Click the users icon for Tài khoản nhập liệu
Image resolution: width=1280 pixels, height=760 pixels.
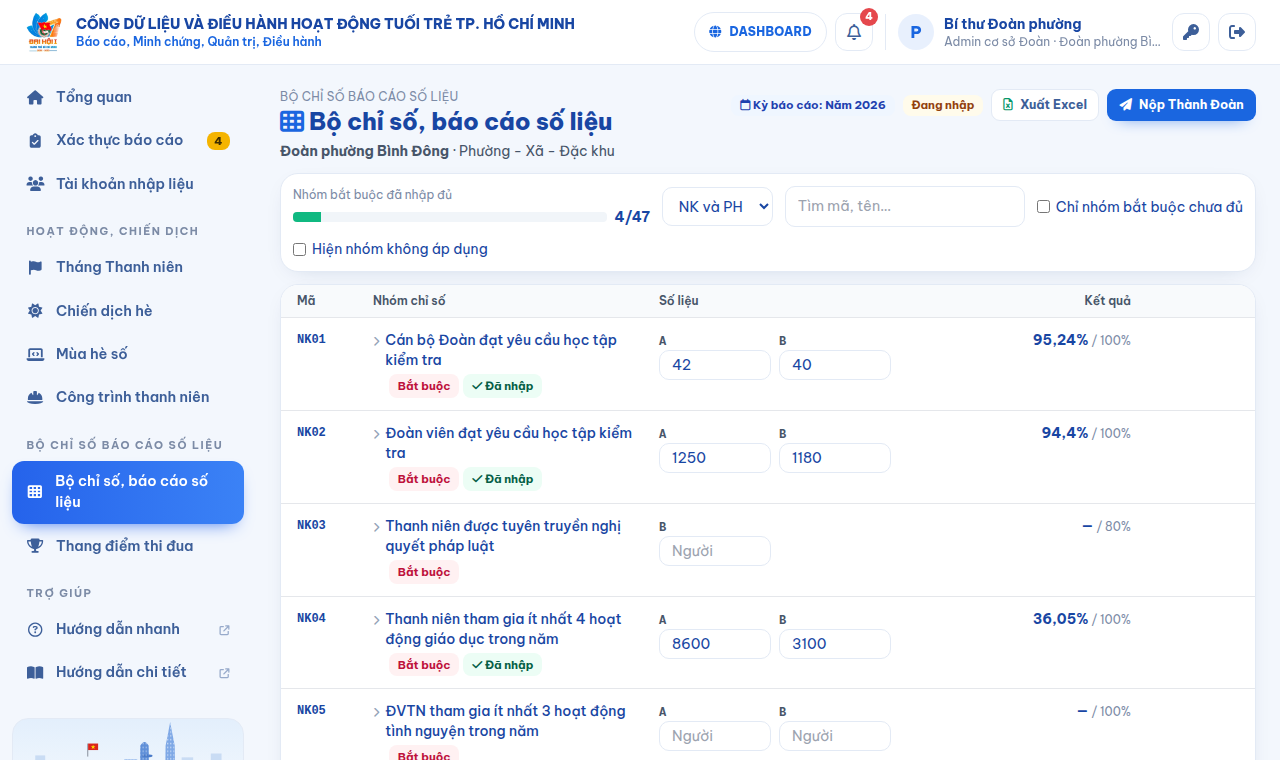(x=35, y=184)
